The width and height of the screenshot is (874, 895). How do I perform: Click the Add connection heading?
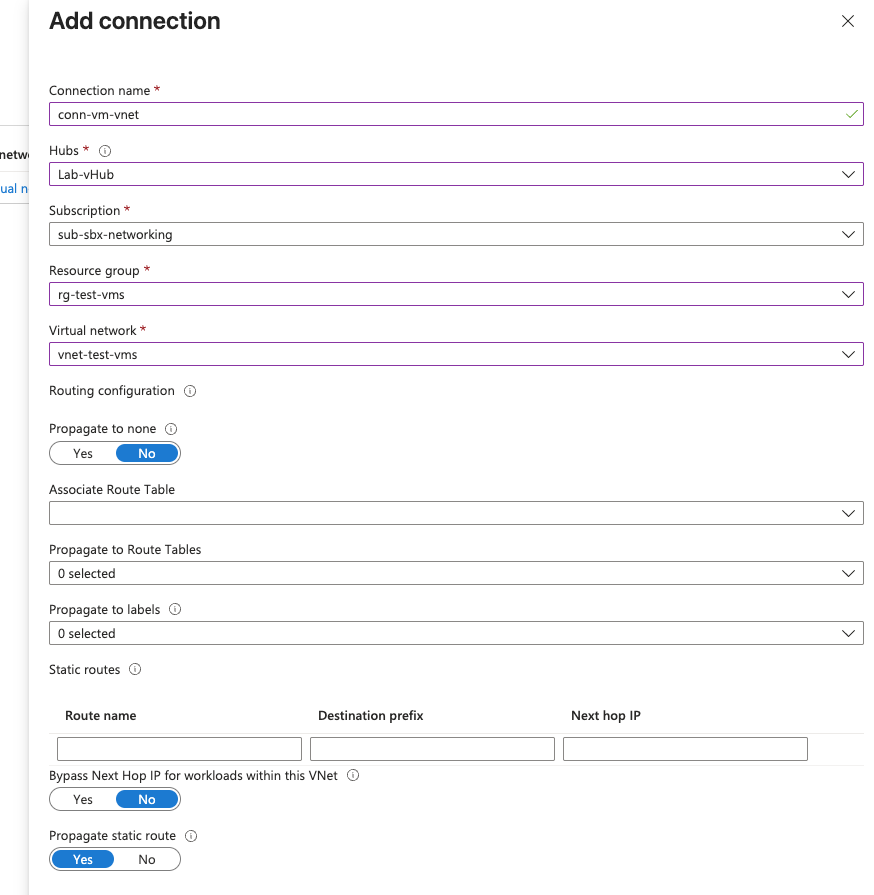pyautogui.click(x=135, y=21)
